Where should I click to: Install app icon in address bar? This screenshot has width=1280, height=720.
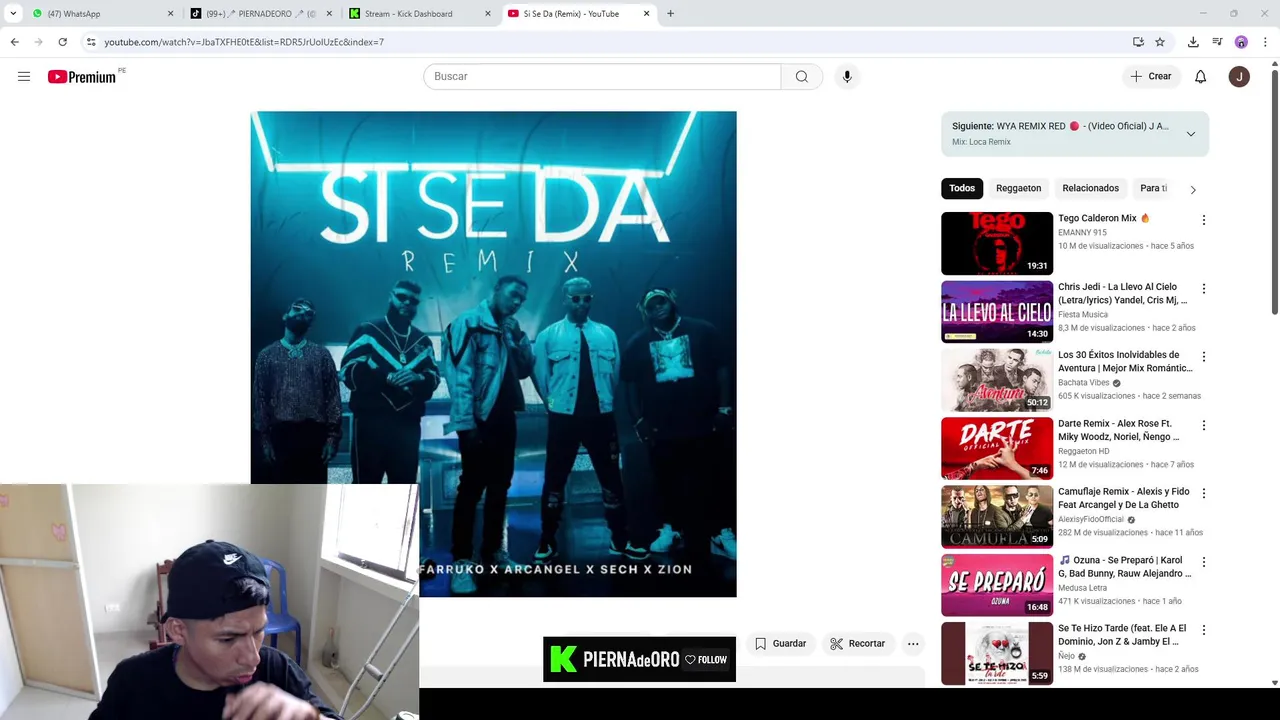(1138, 42)
